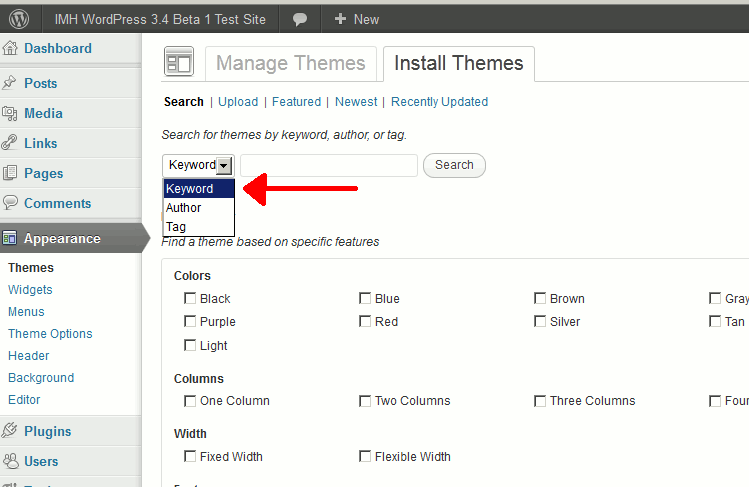
Task: Click the Links chain icon
Action: click(9, 143)
